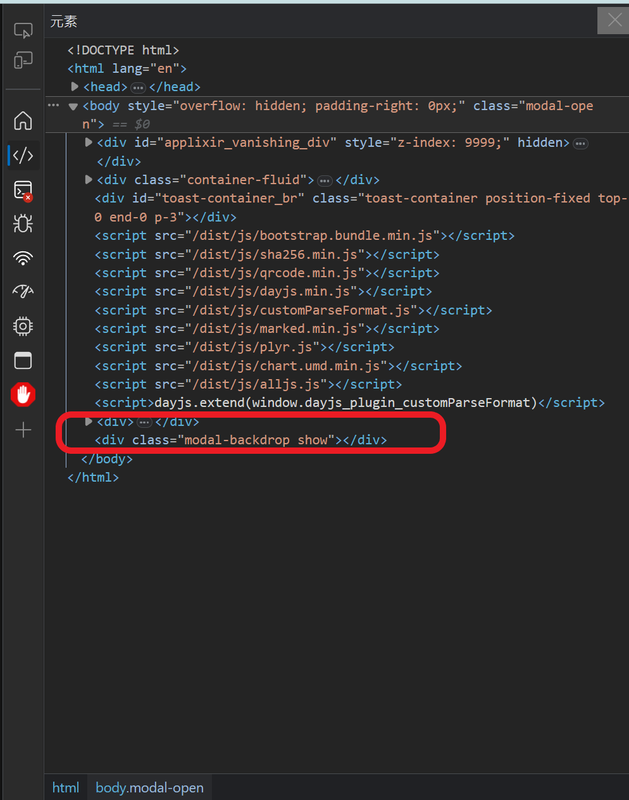Click ellipsis after applixir_vanishing_div hidden

click(x=581, y=144)
